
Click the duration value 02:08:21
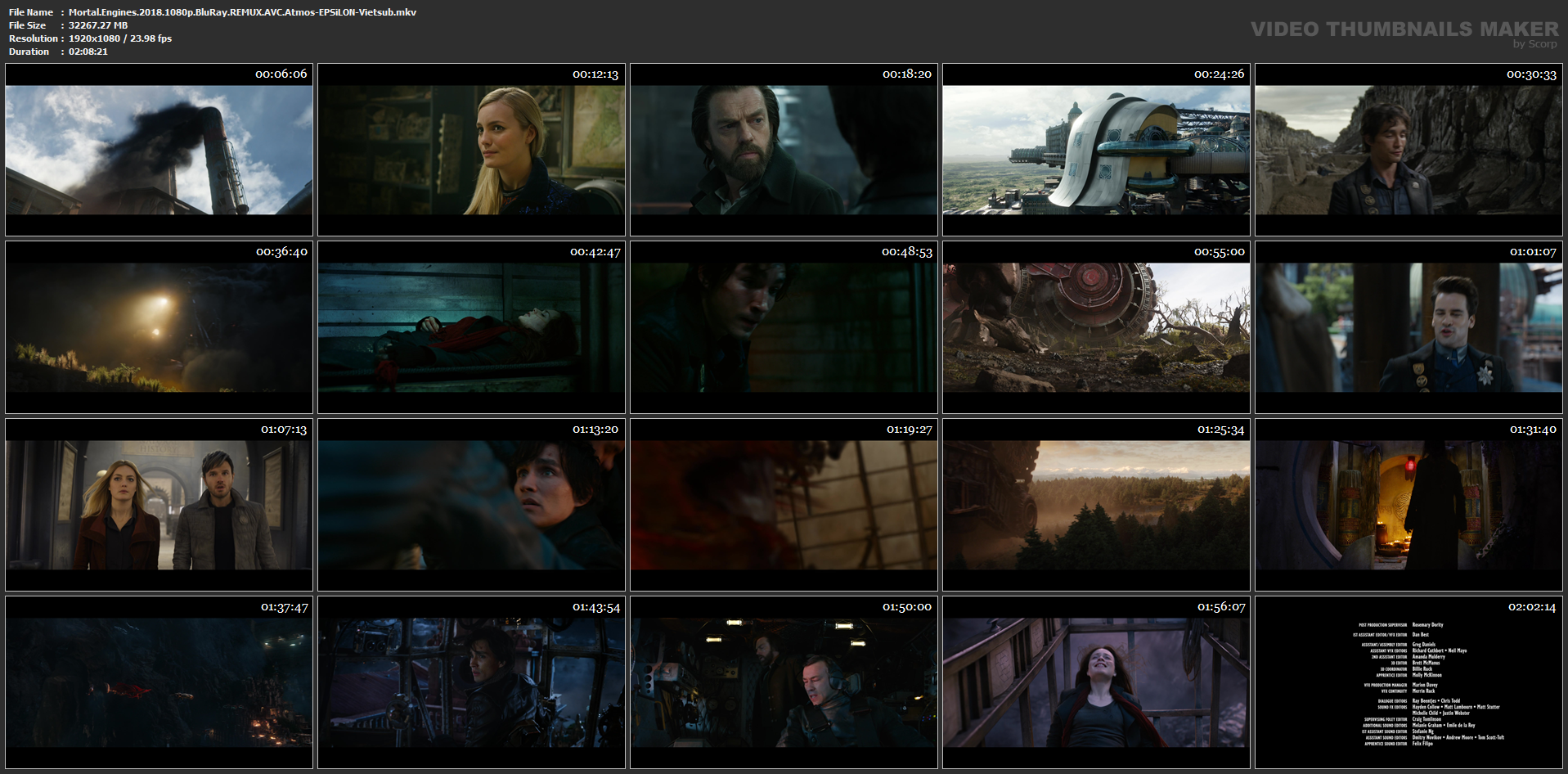pyautogui.click(x=88, y=52)
